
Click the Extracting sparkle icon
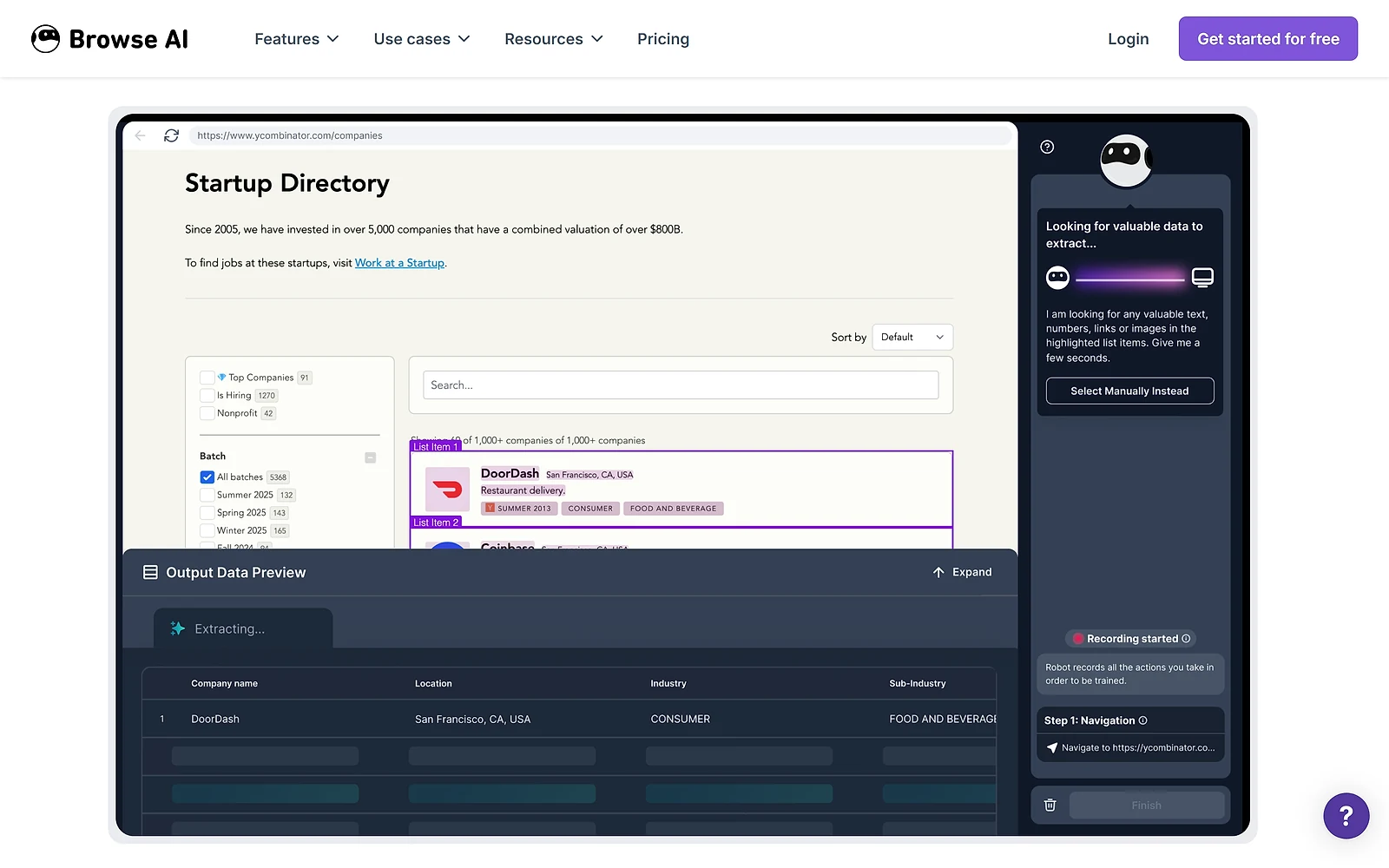[178, 628]
